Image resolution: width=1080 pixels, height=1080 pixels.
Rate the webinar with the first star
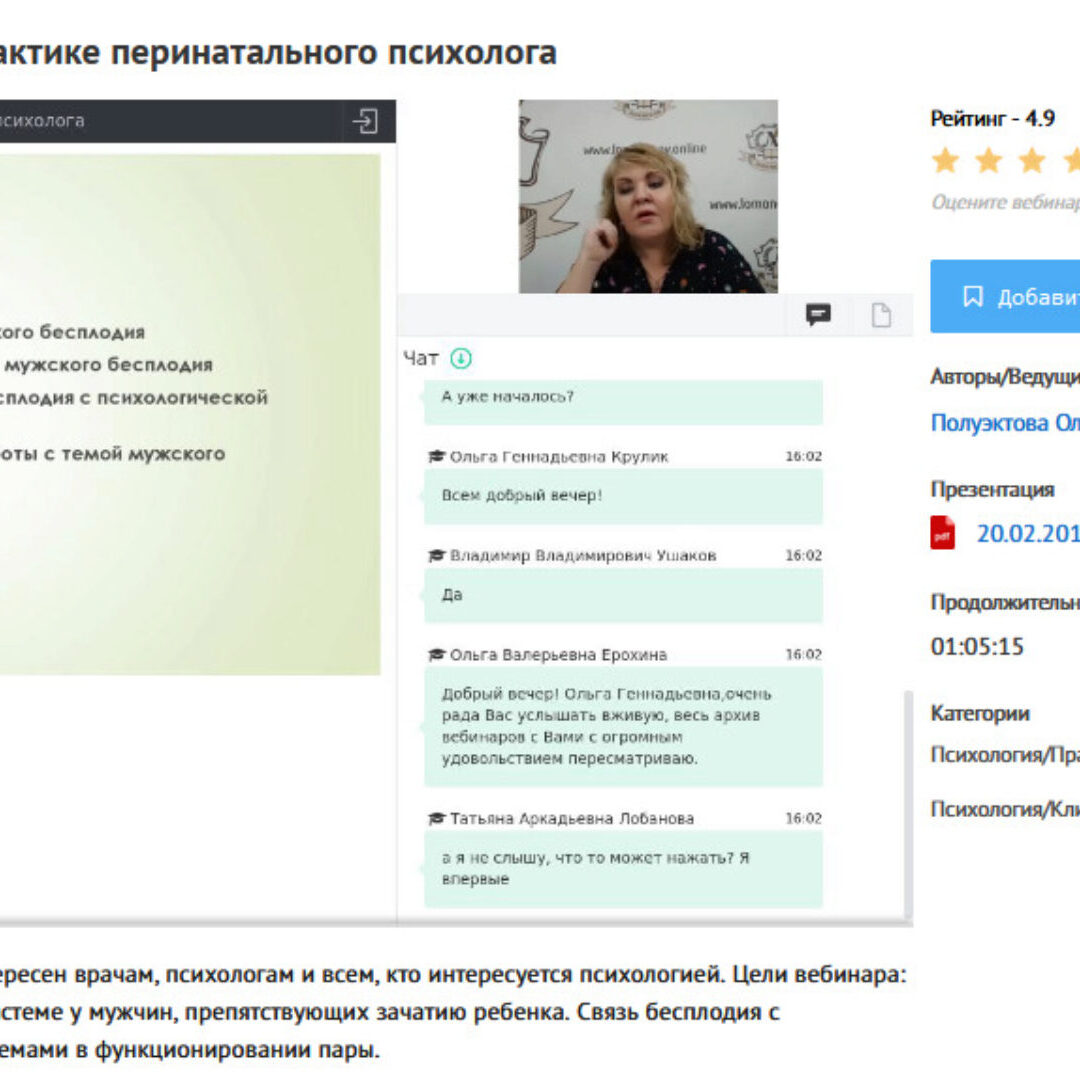click(x=945, y=160)
